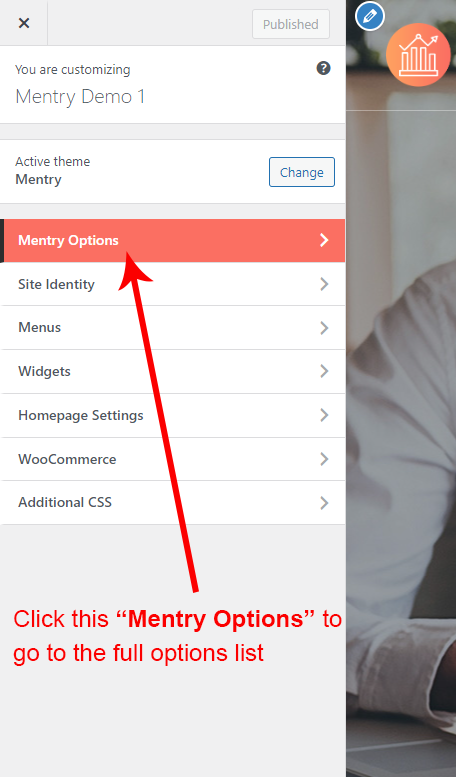This screenshot has width=456, height=777.
Task: Open the Additional CSS section
Action: pyautogui.click(x=172, y=502)
